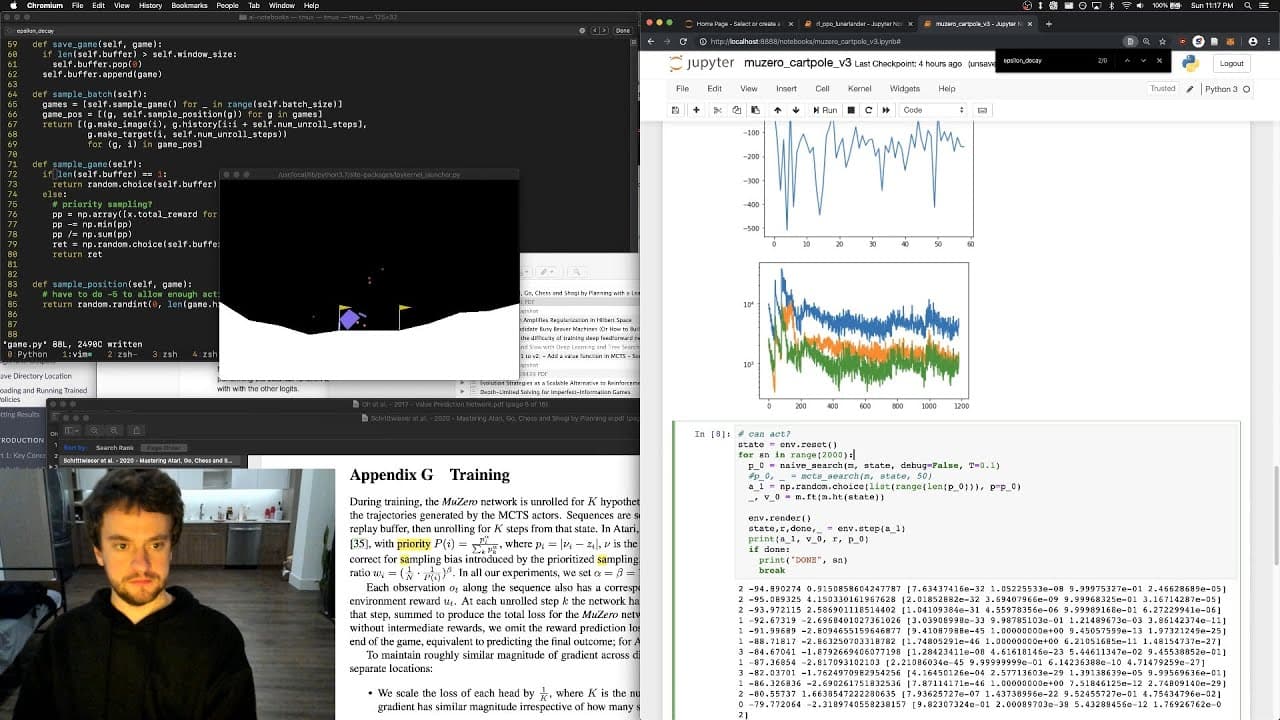Go to previous find-in-page match
The height and width of the screenshot is (720, 1280).
point(1127,61)
